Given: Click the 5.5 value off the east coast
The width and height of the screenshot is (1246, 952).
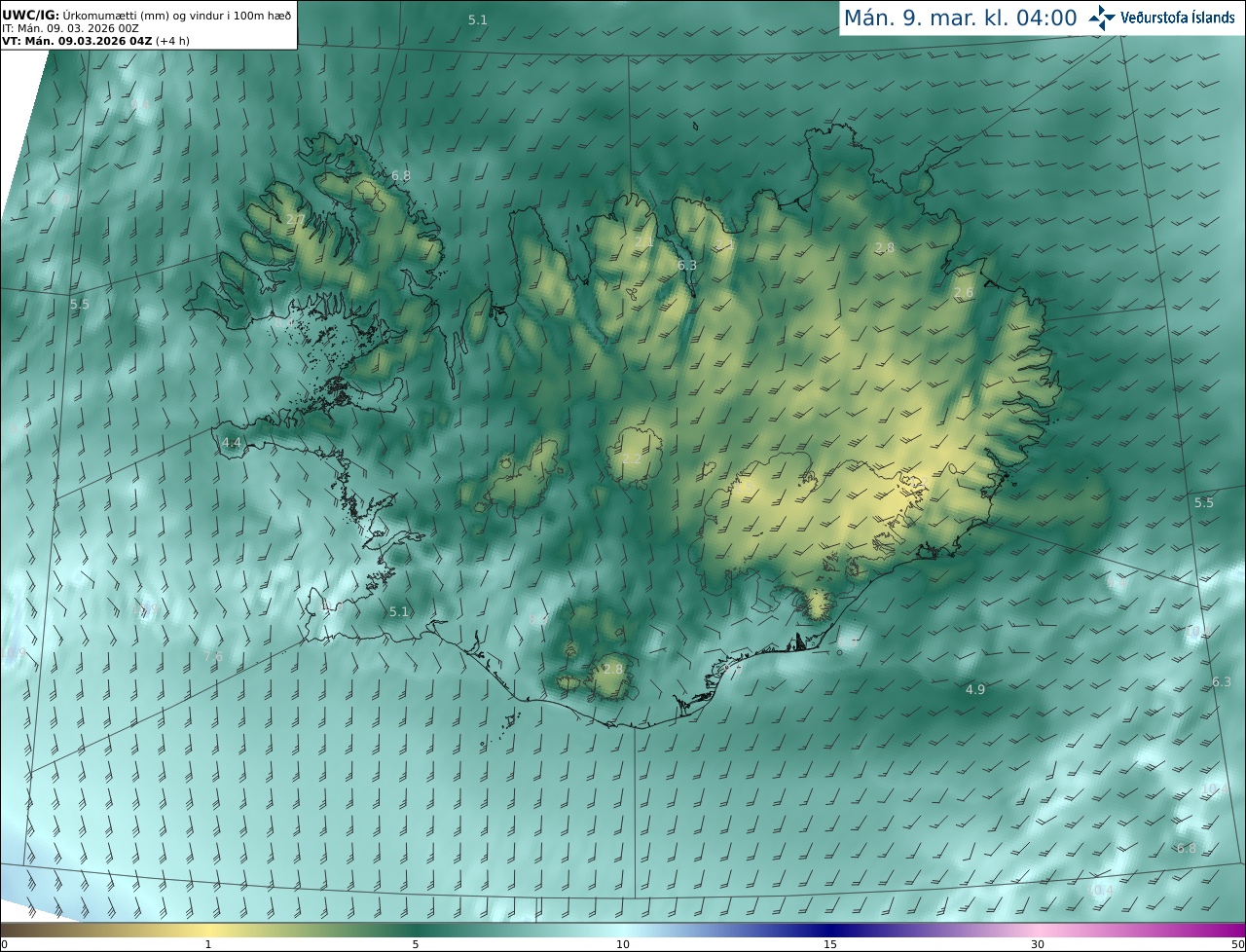Looking at the screenshot, I should (x=1204, y=502).
